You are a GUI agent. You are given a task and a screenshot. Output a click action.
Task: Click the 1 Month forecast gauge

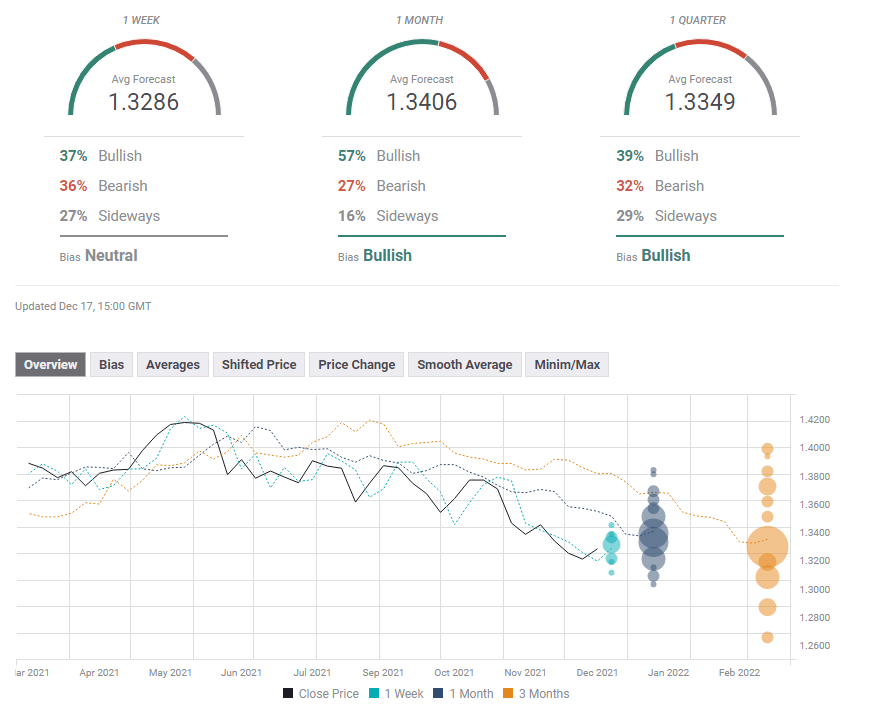click(421, 80)
